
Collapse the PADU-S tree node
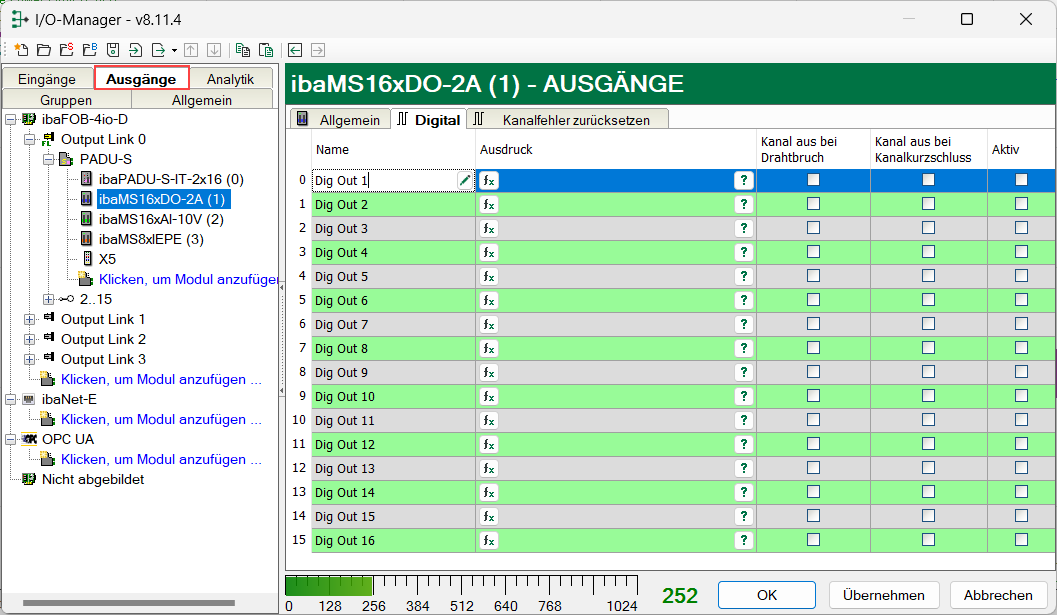[48, 159]
